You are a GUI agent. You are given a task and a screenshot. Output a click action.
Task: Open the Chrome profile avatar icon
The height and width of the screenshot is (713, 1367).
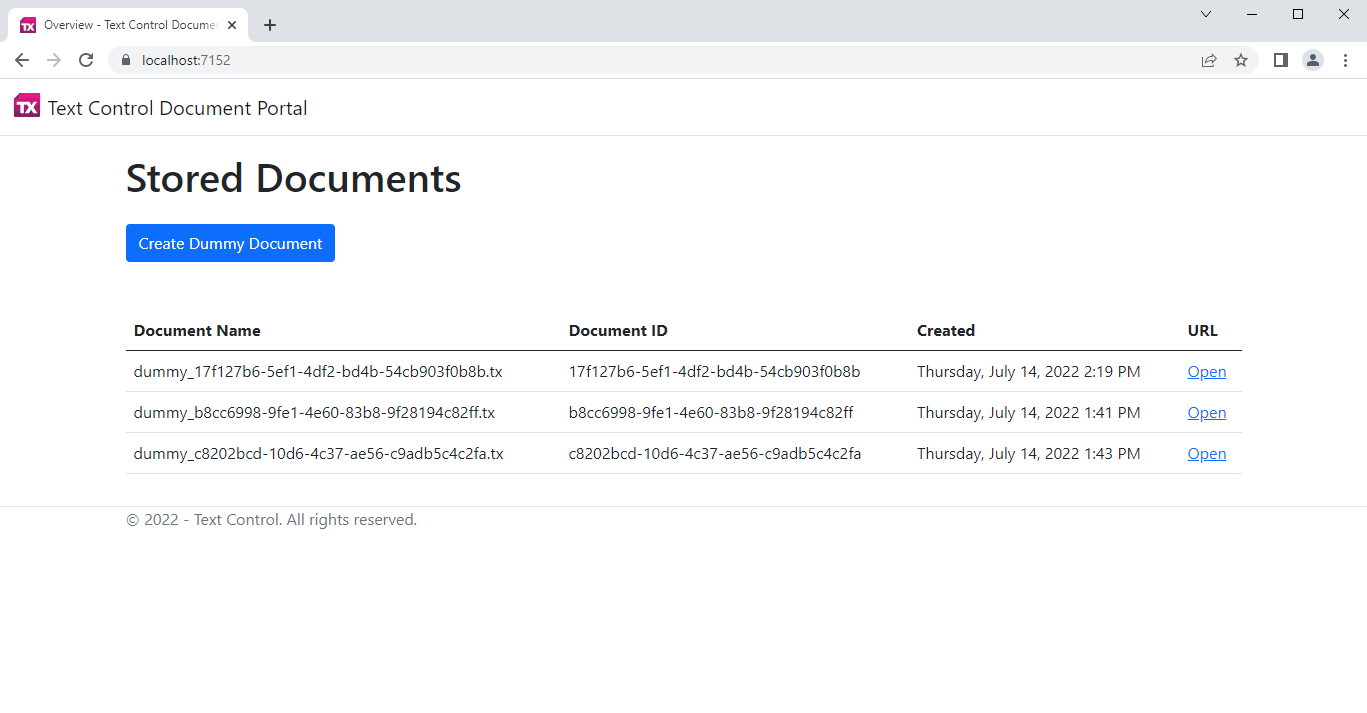coord(1313,60)
